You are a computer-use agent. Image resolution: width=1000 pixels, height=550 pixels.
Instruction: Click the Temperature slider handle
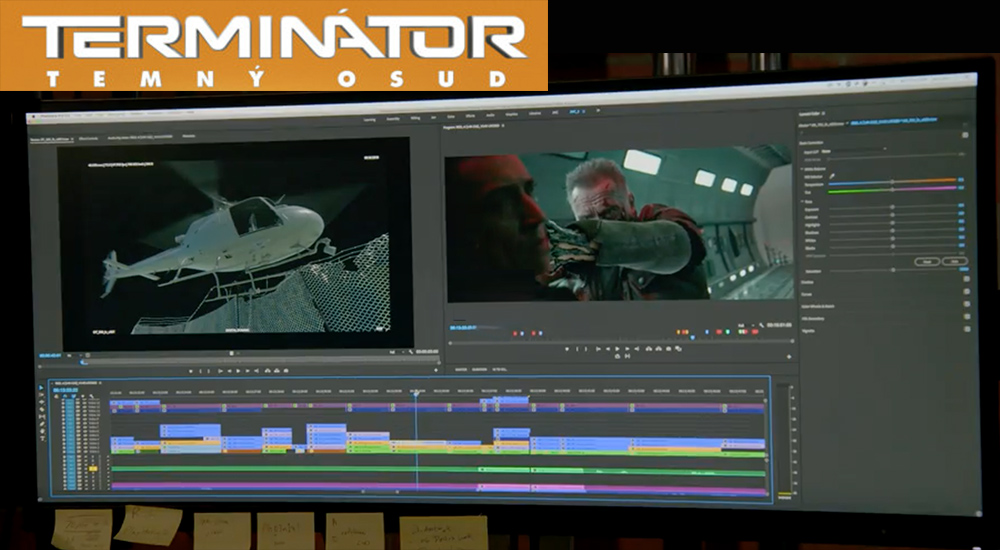point(892,181)
